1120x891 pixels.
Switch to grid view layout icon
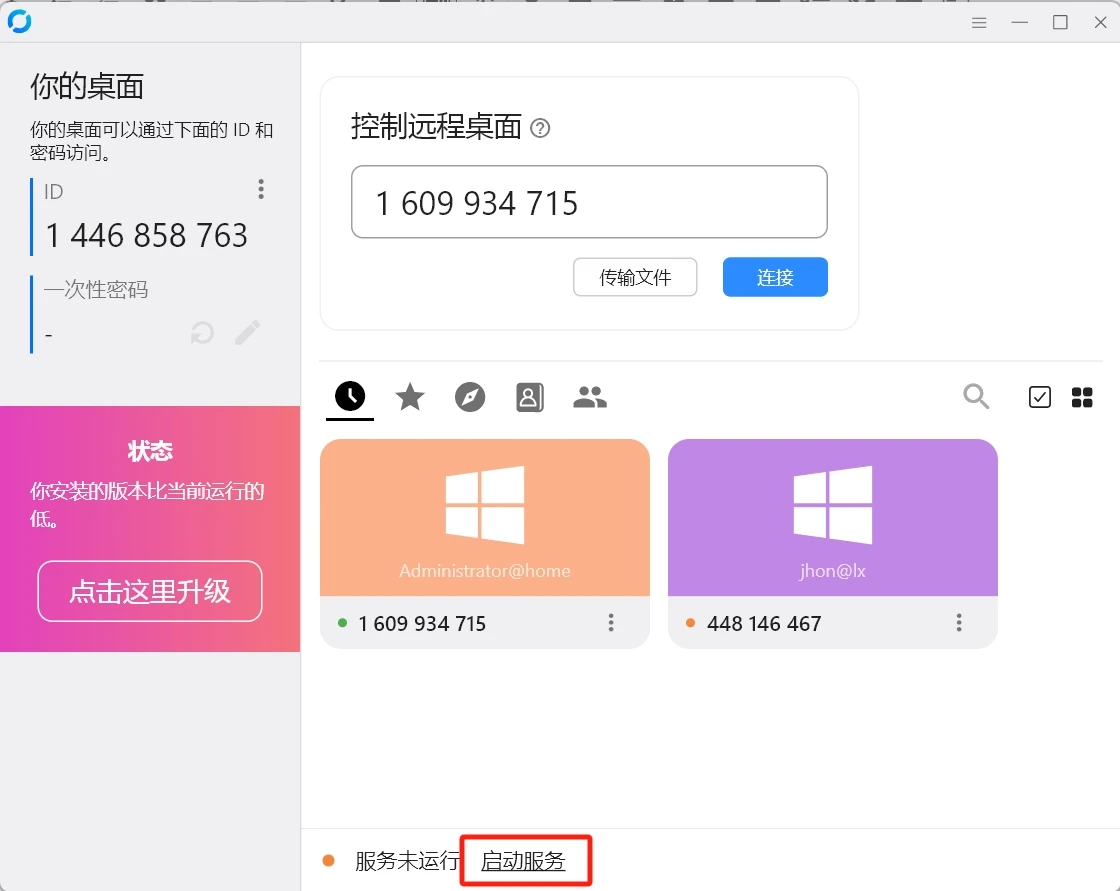point(1082,397)
